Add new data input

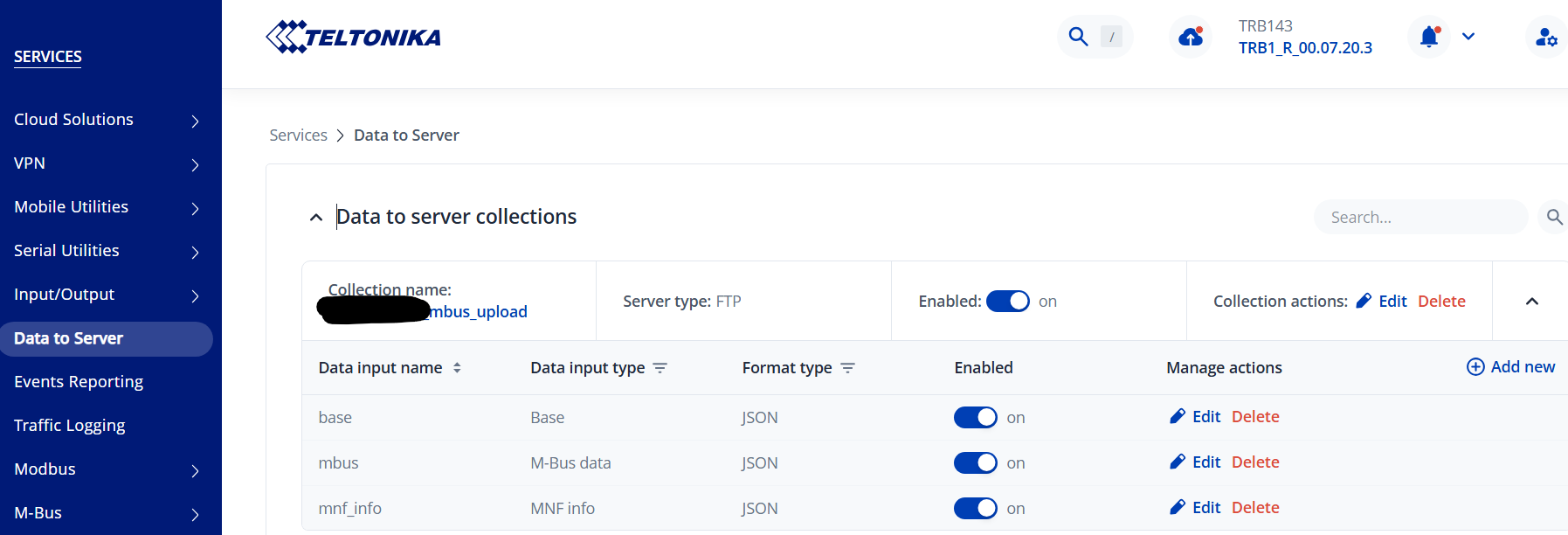click(1510, 367)
